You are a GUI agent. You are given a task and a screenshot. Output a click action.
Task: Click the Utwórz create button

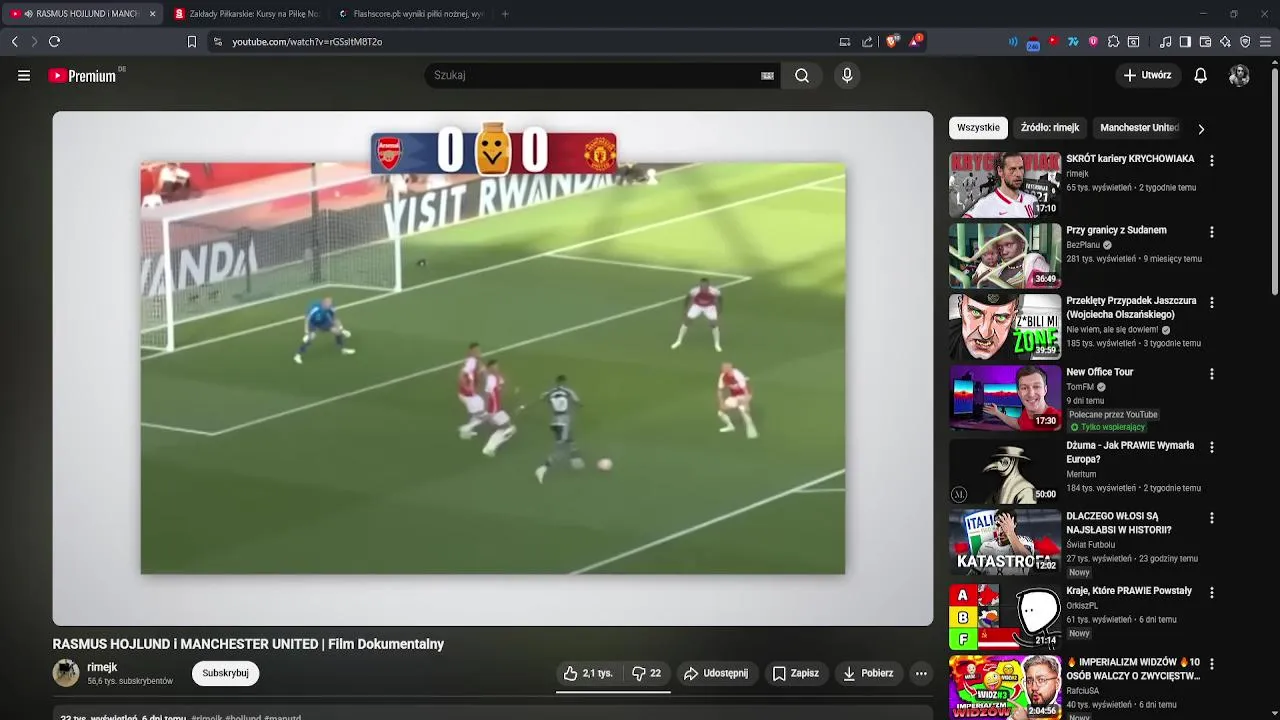[x=1148, y=75]
